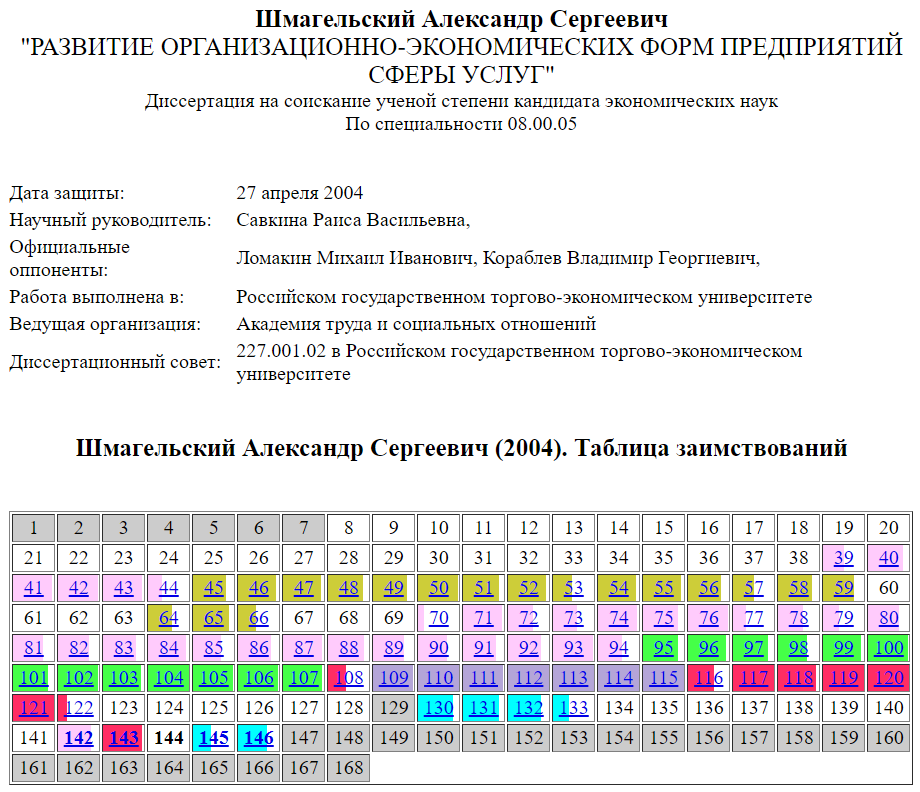Click opponents text "Ломакин Михаил Иванович"
Viewport: 920px width, 792px height.
(x=354, y=258)
